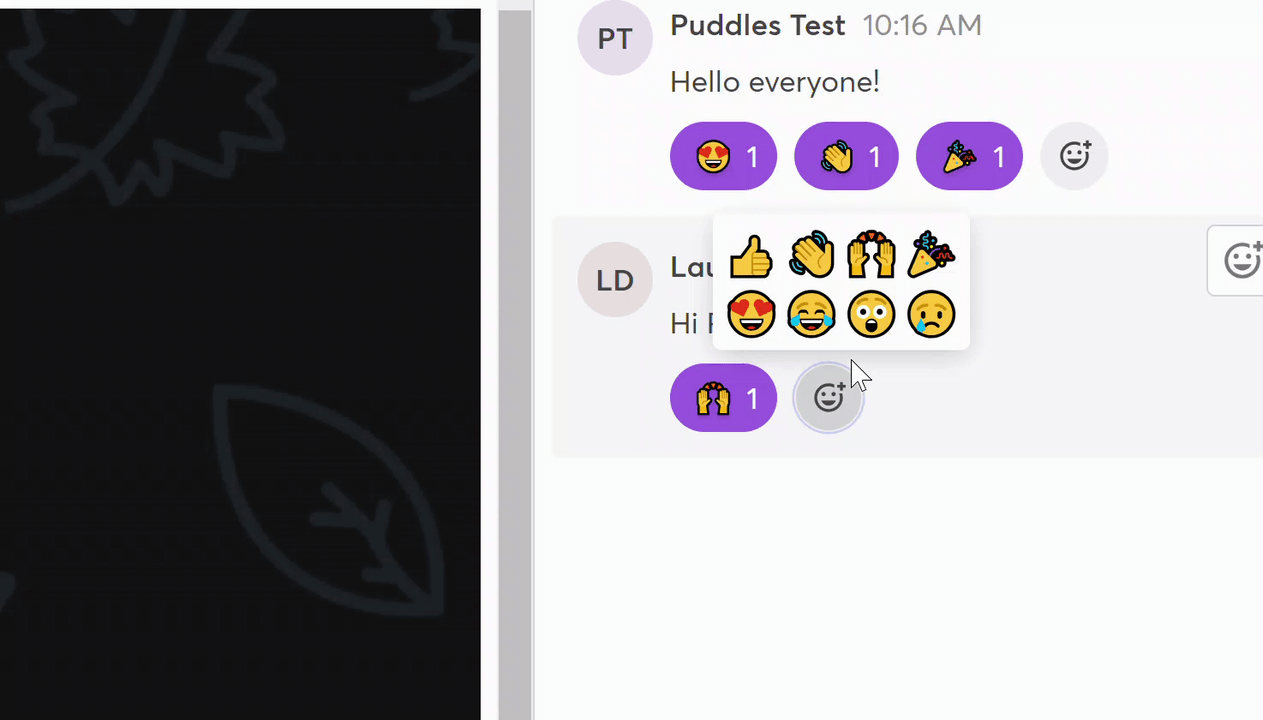Click the 10:16 AM message timestamp
Viewport: 1263px width, 720px height.
tap(922, 26)
